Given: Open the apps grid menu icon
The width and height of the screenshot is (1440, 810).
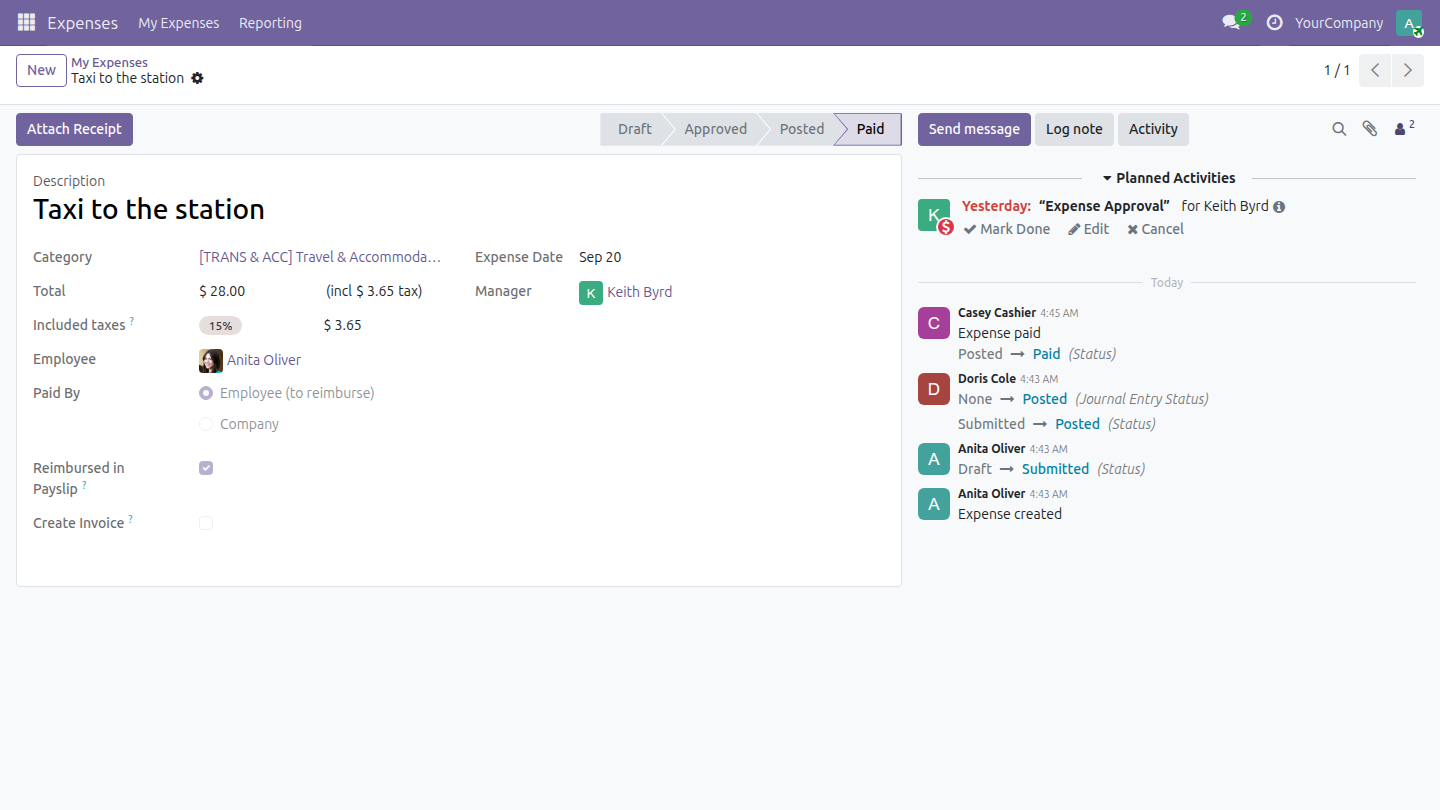Looking at the screenshot, I should click(x=26, y=22).
